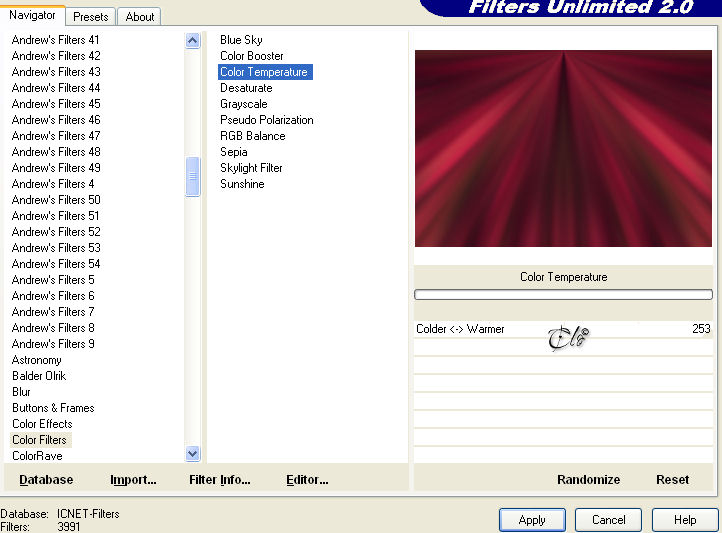Click Randomize filter settings
This screenshot has height=533, width=722.
(x=588, y=480)
